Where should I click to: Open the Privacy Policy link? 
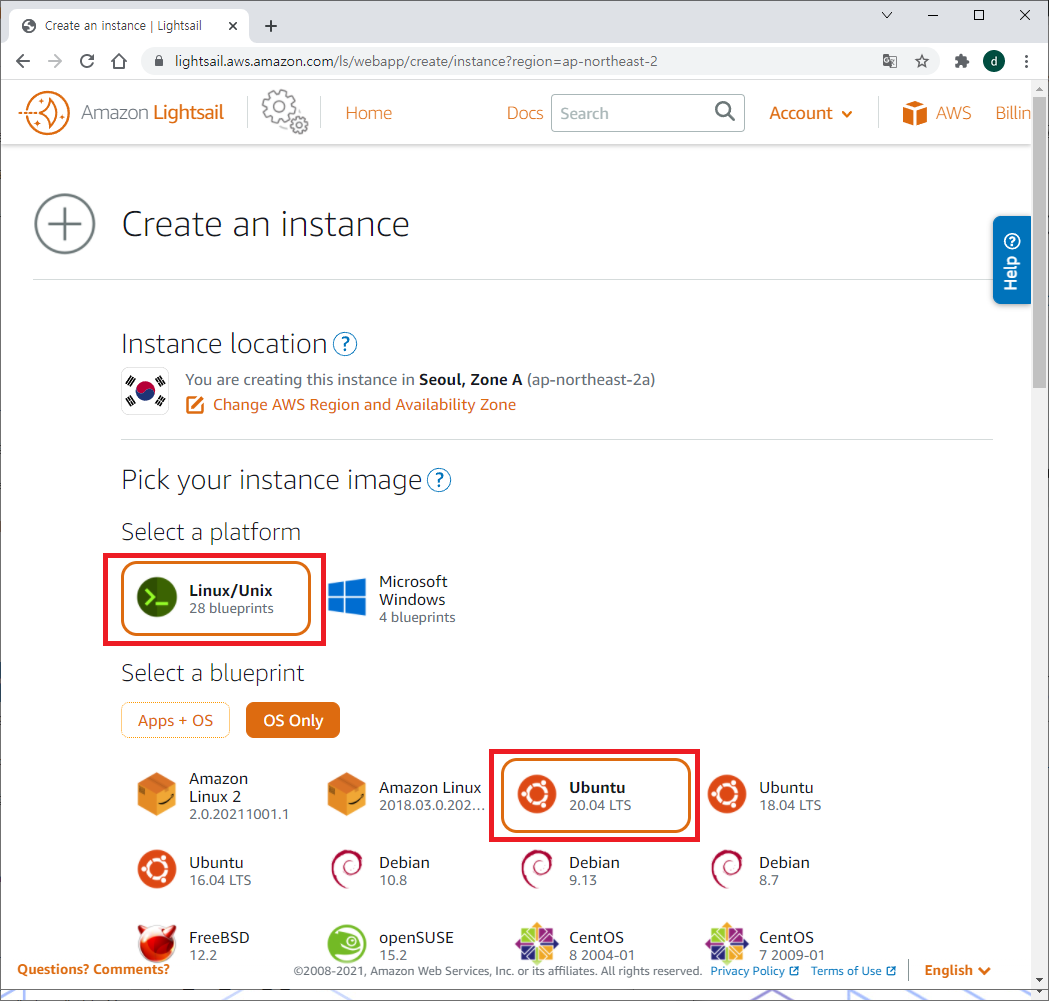pos(754,971)
